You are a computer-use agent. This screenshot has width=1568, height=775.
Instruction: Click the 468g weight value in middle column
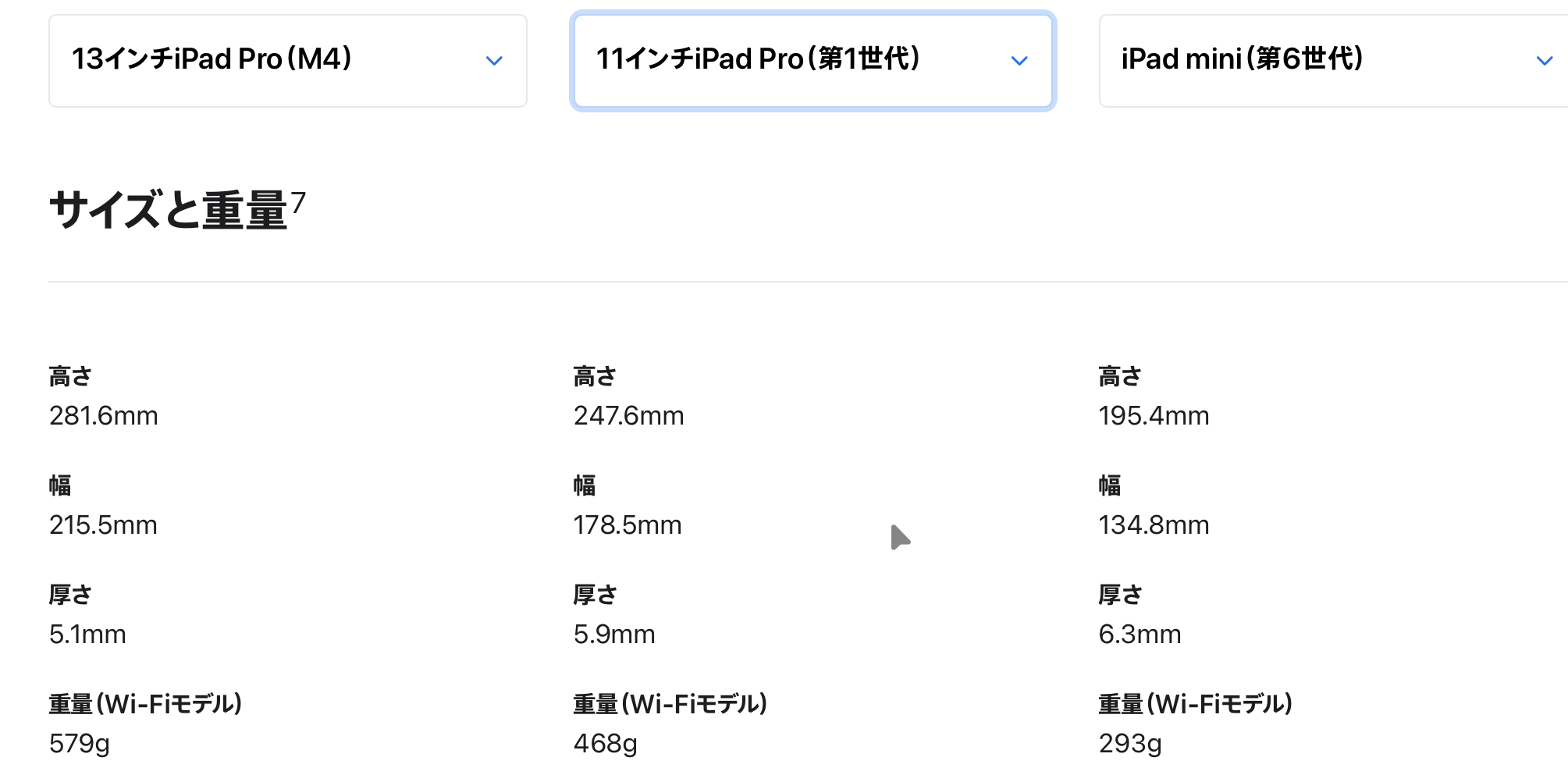click(x=605, y=744)
